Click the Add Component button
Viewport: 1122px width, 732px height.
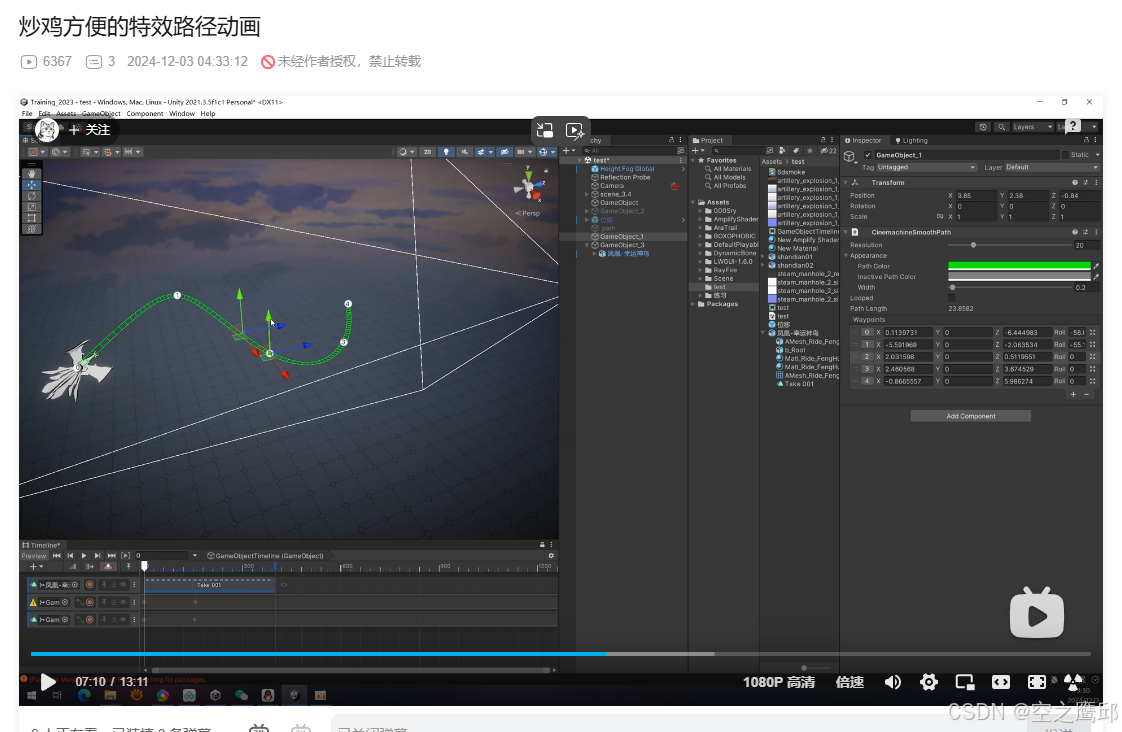pyautogui.click(x=970, y=416)
